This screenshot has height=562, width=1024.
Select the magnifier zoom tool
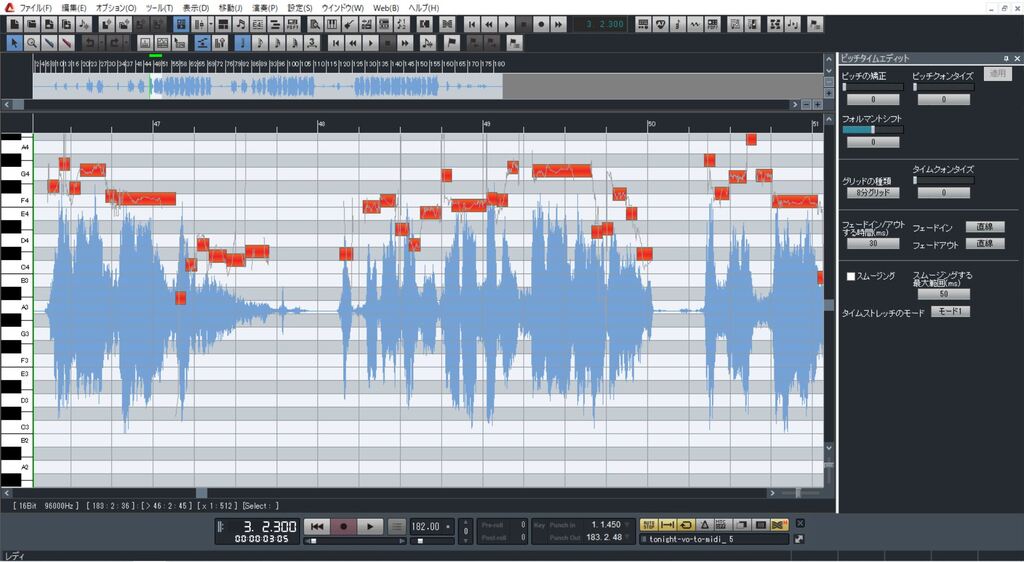[31, 43]
